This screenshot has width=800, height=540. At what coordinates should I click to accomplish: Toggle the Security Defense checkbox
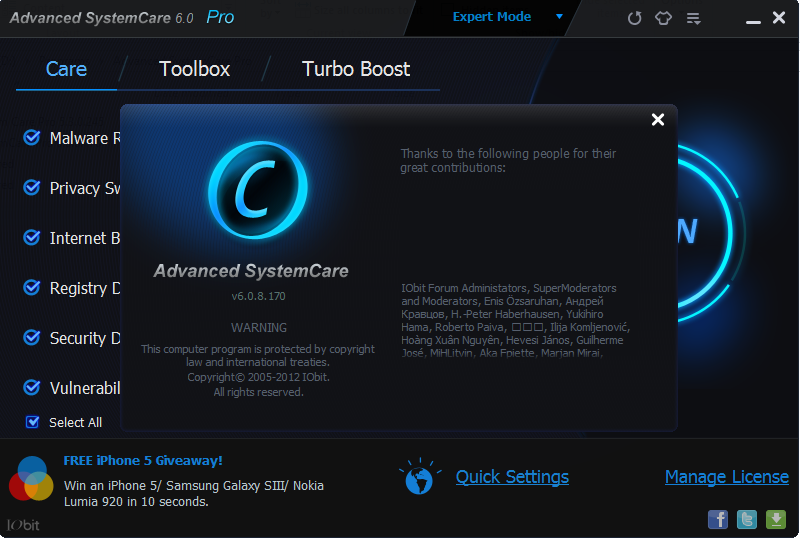(x=32, y=337)
